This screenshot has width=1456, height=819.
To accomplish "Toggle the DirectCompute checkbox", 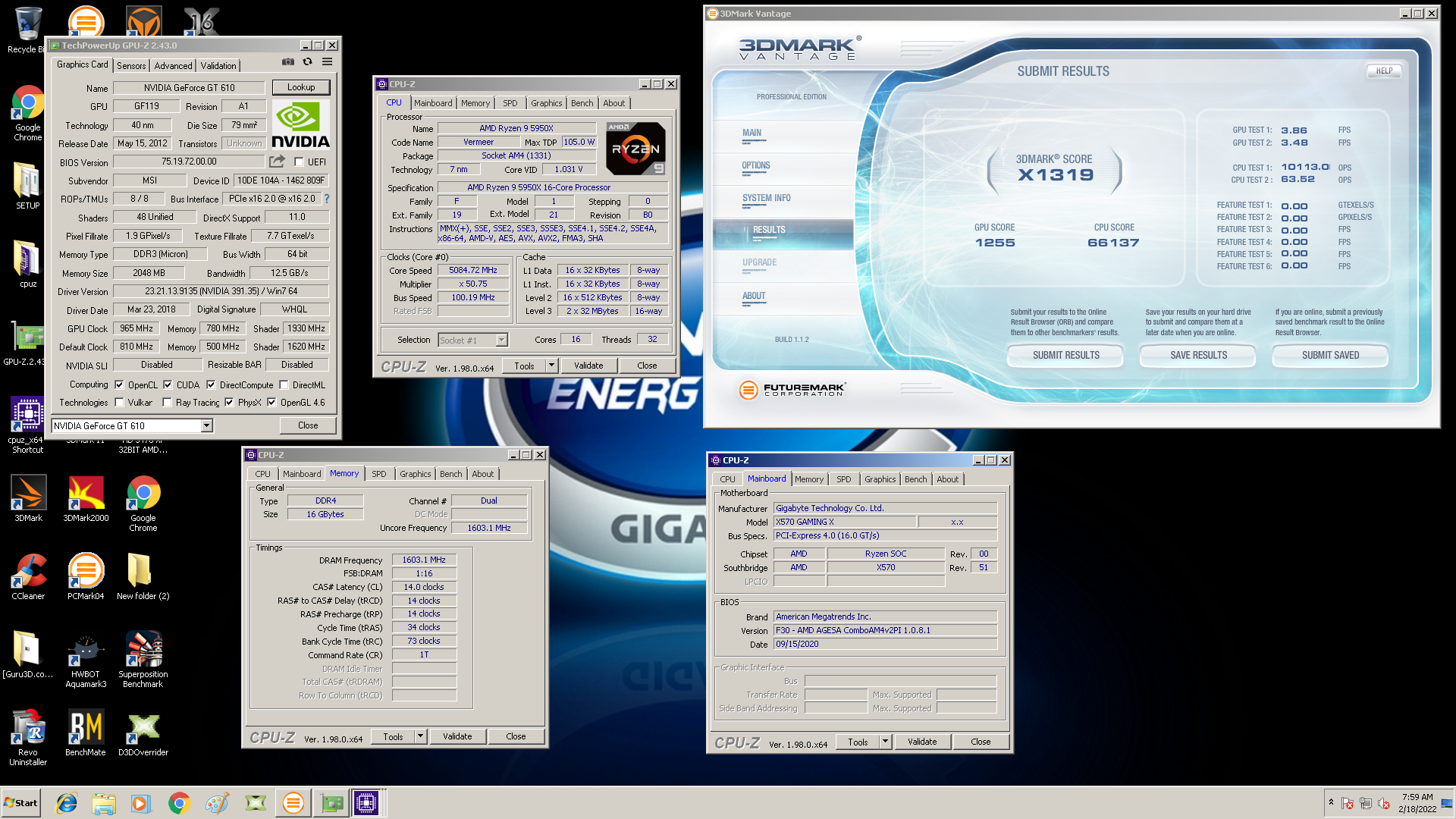I will 211,384.
